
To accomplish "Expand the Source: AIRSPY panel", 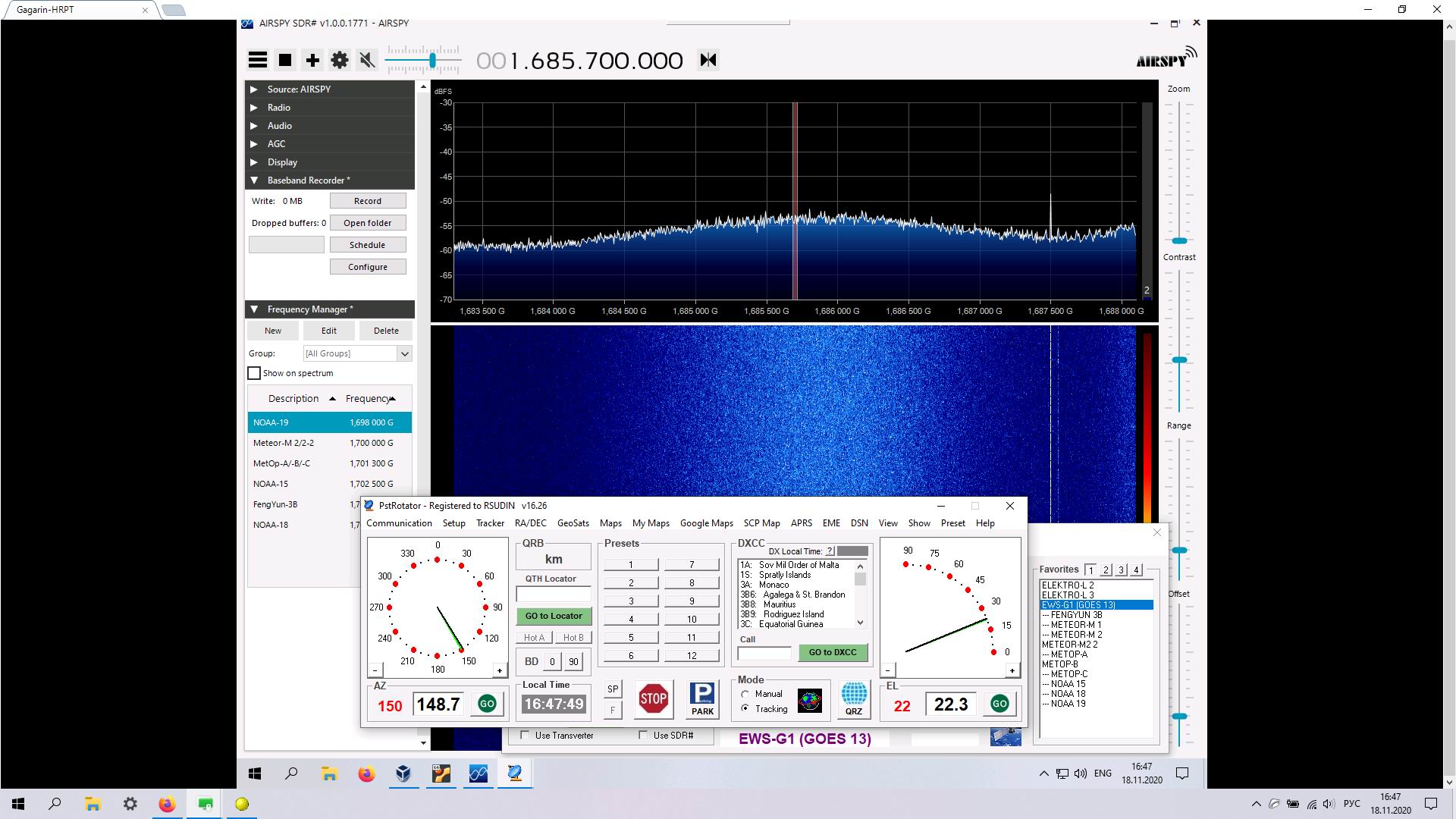I will [x=329, y=89].
